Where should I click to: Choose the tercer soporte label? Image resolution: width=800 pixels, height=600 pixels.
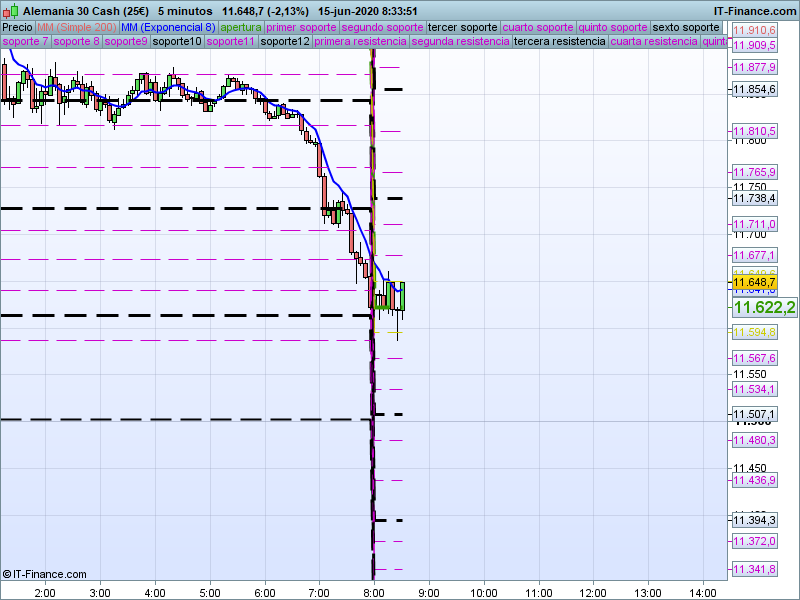[462, 28]
